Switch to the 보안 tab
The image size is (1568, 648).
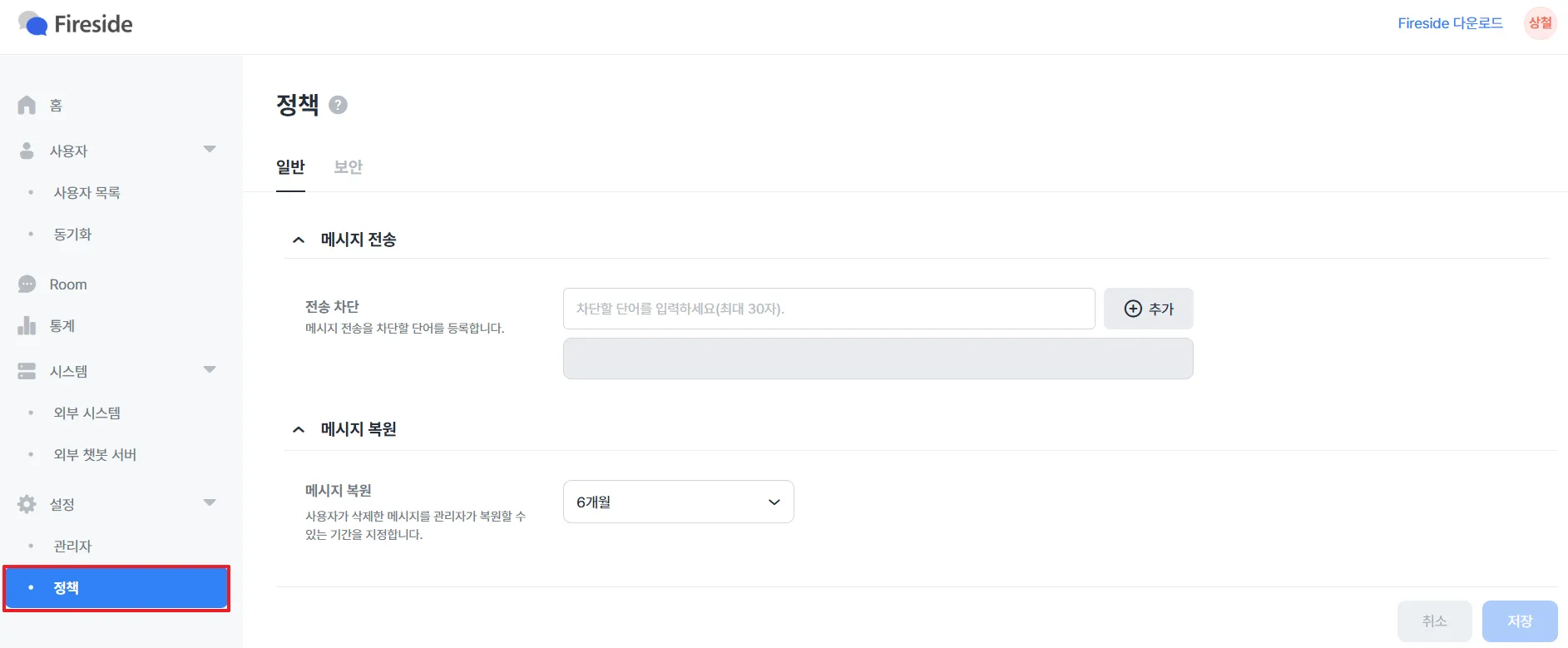(348, 167)
